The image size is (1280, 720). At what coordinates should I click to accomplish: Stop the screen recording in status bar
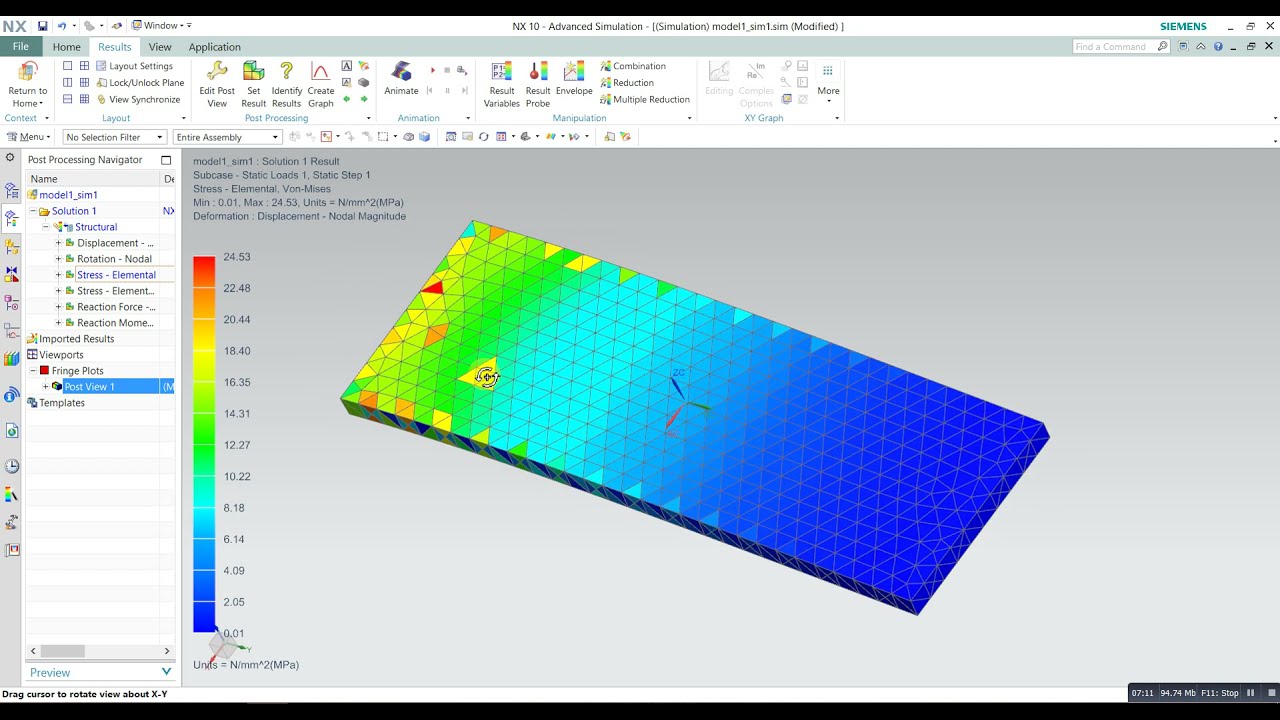[1272, 692]
